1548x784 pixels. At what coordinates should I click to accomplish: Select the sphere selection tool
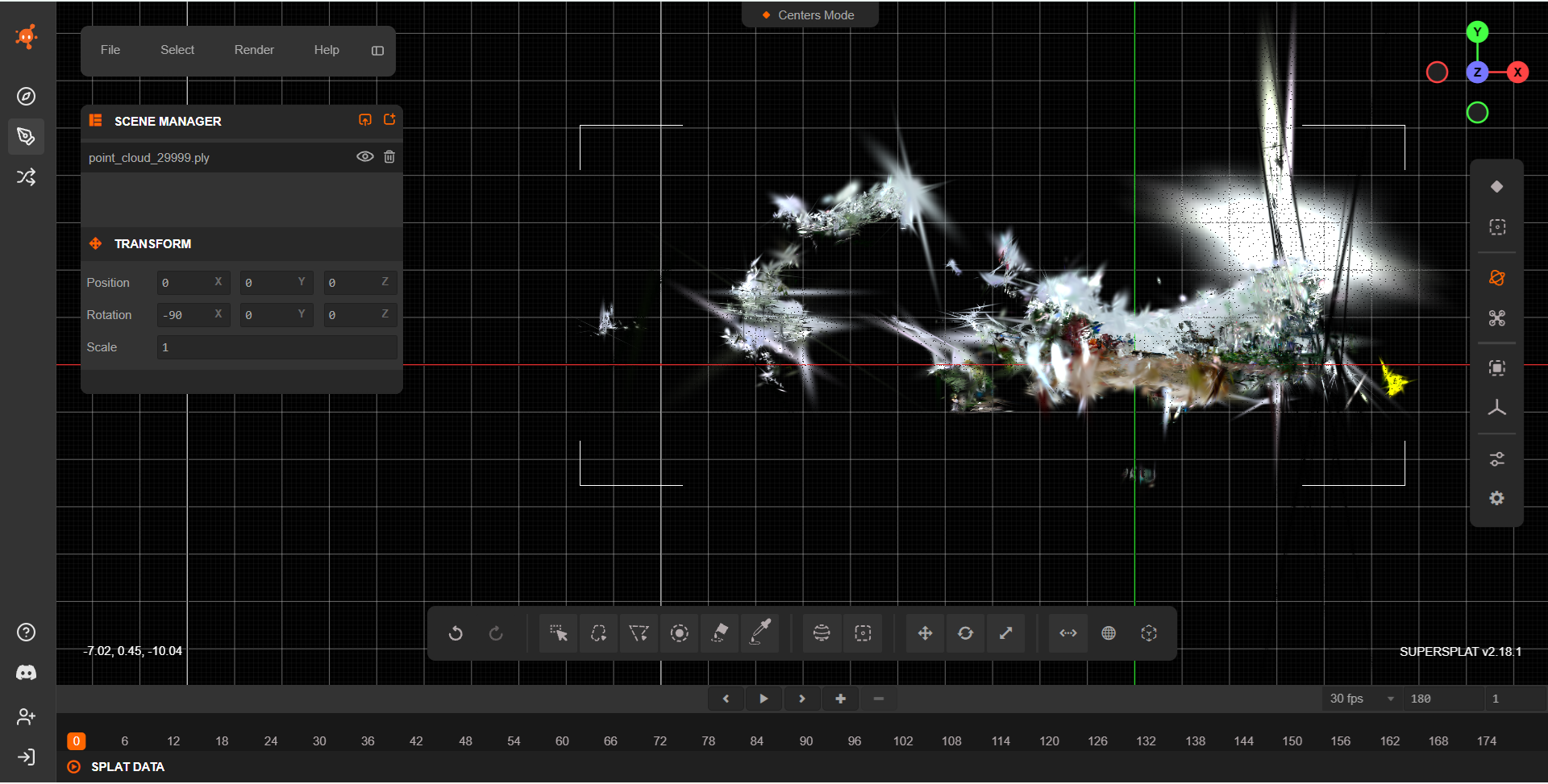pyautogui.click(x=822, y=633)
